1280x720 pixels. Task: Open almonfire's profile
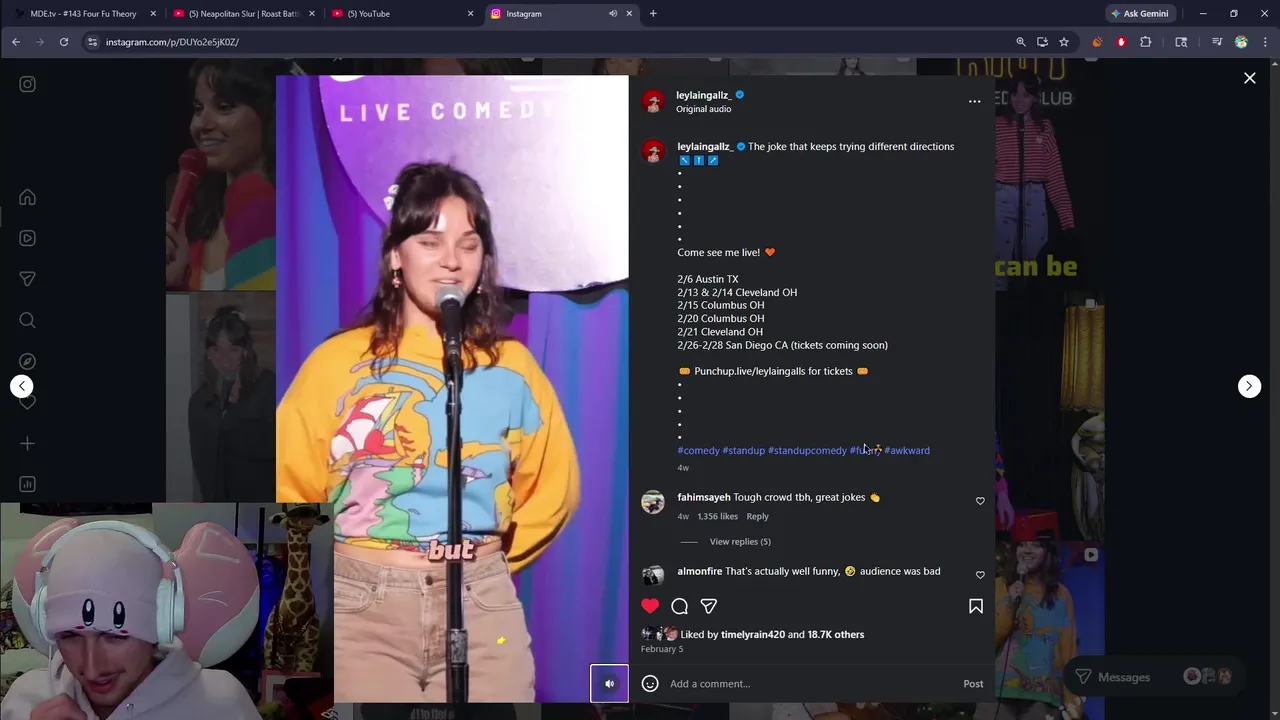click(699, 571)
